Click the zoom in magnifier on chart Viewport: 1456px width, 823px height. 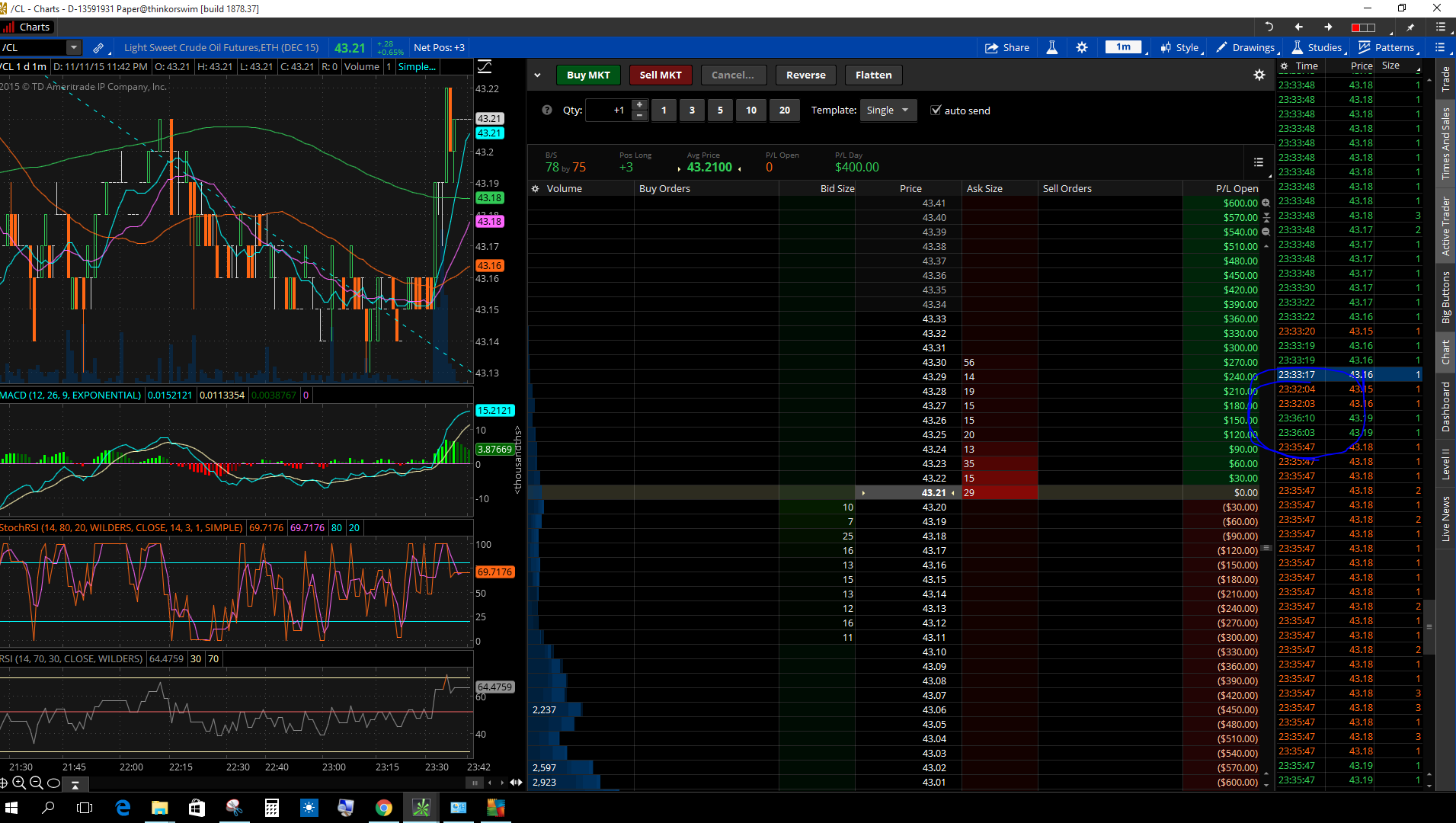pyautogui.click(x=19, y=783)
